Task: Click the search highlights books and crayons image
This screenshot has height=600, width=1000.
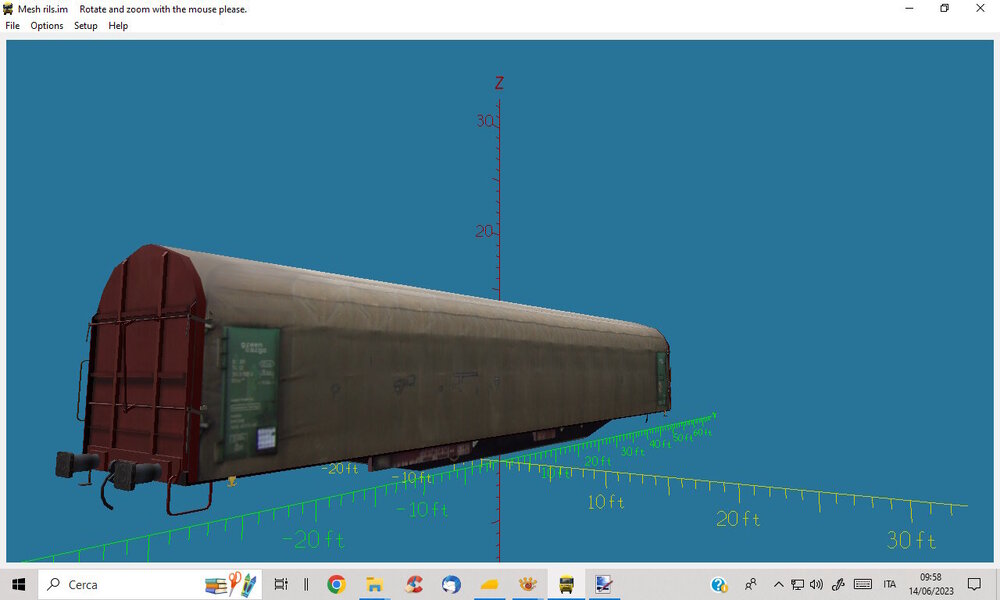Action: (x=231, y=584)
